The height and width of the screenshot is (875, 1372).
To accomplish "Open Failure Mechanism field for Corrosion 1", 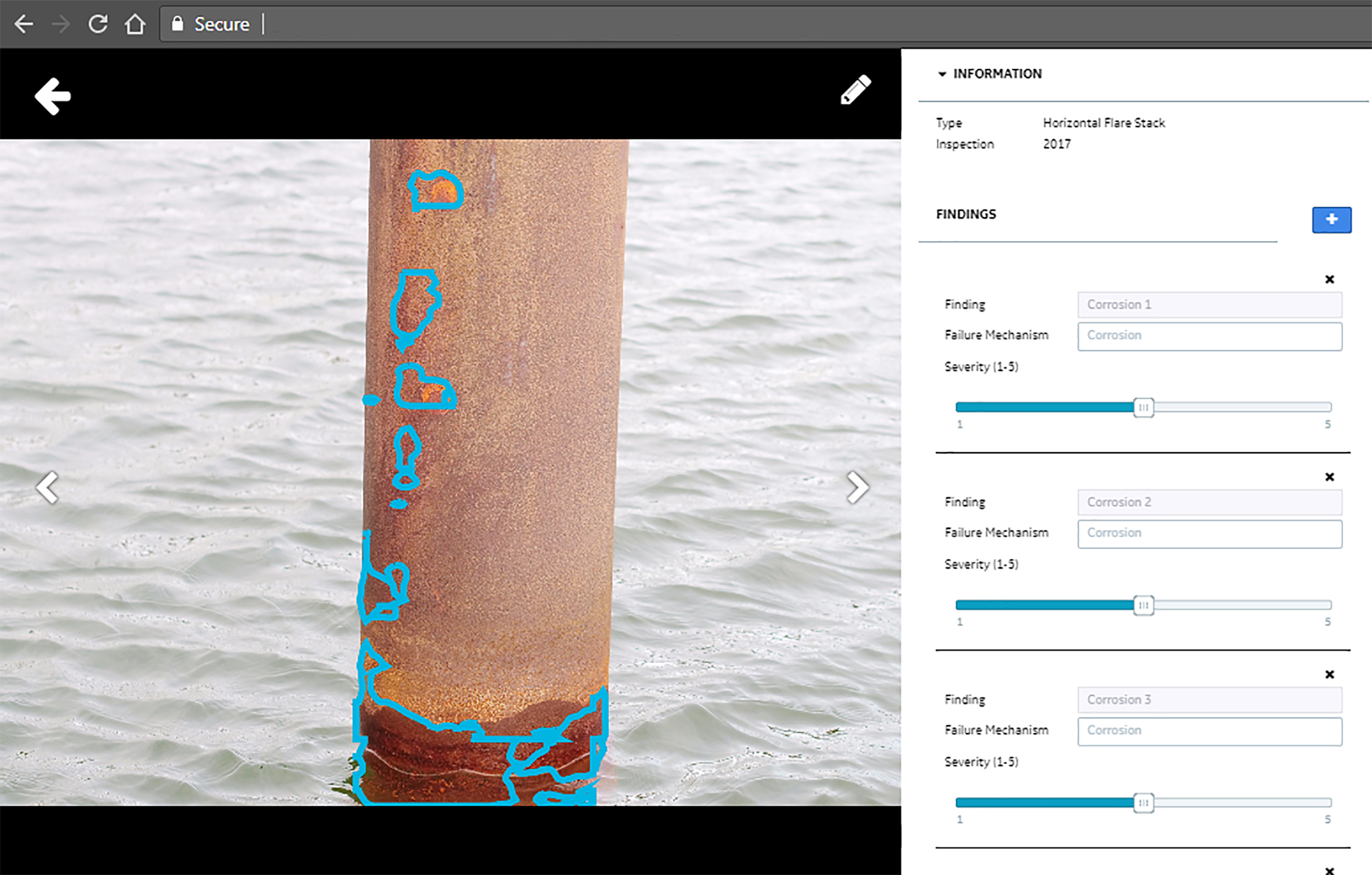I will point(1209,336).
